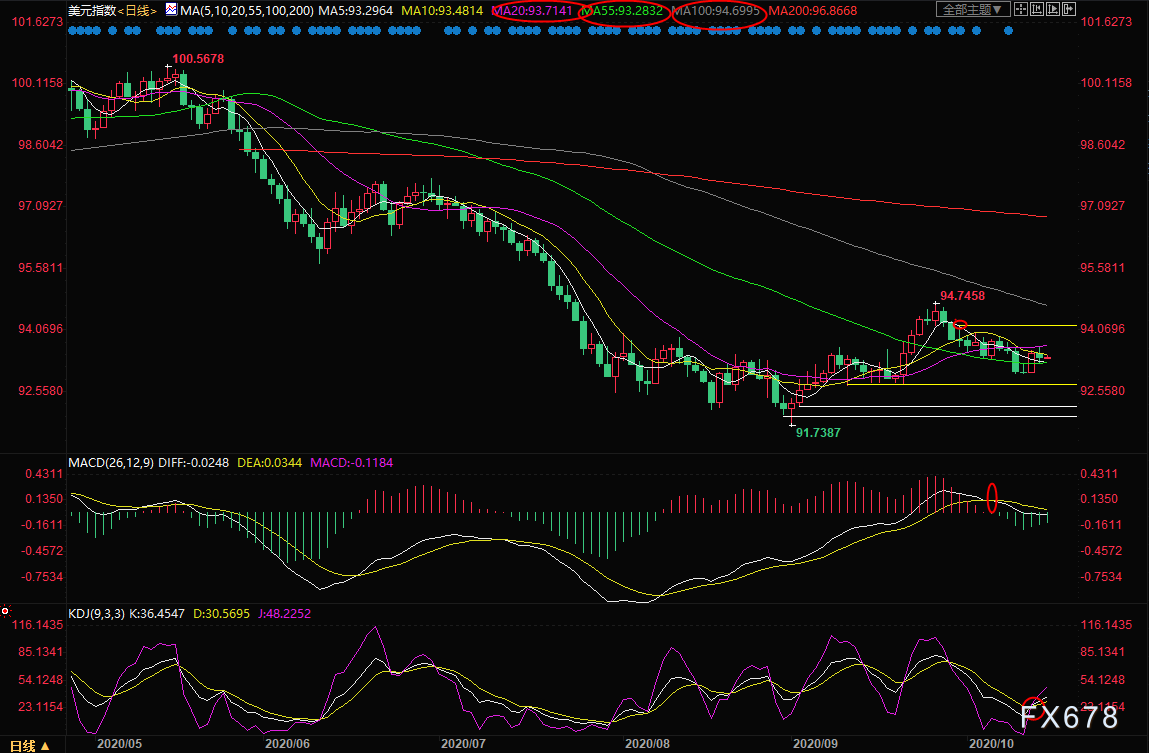
Task: Click the 91.7387 low price marker
Action: (818, 432)
